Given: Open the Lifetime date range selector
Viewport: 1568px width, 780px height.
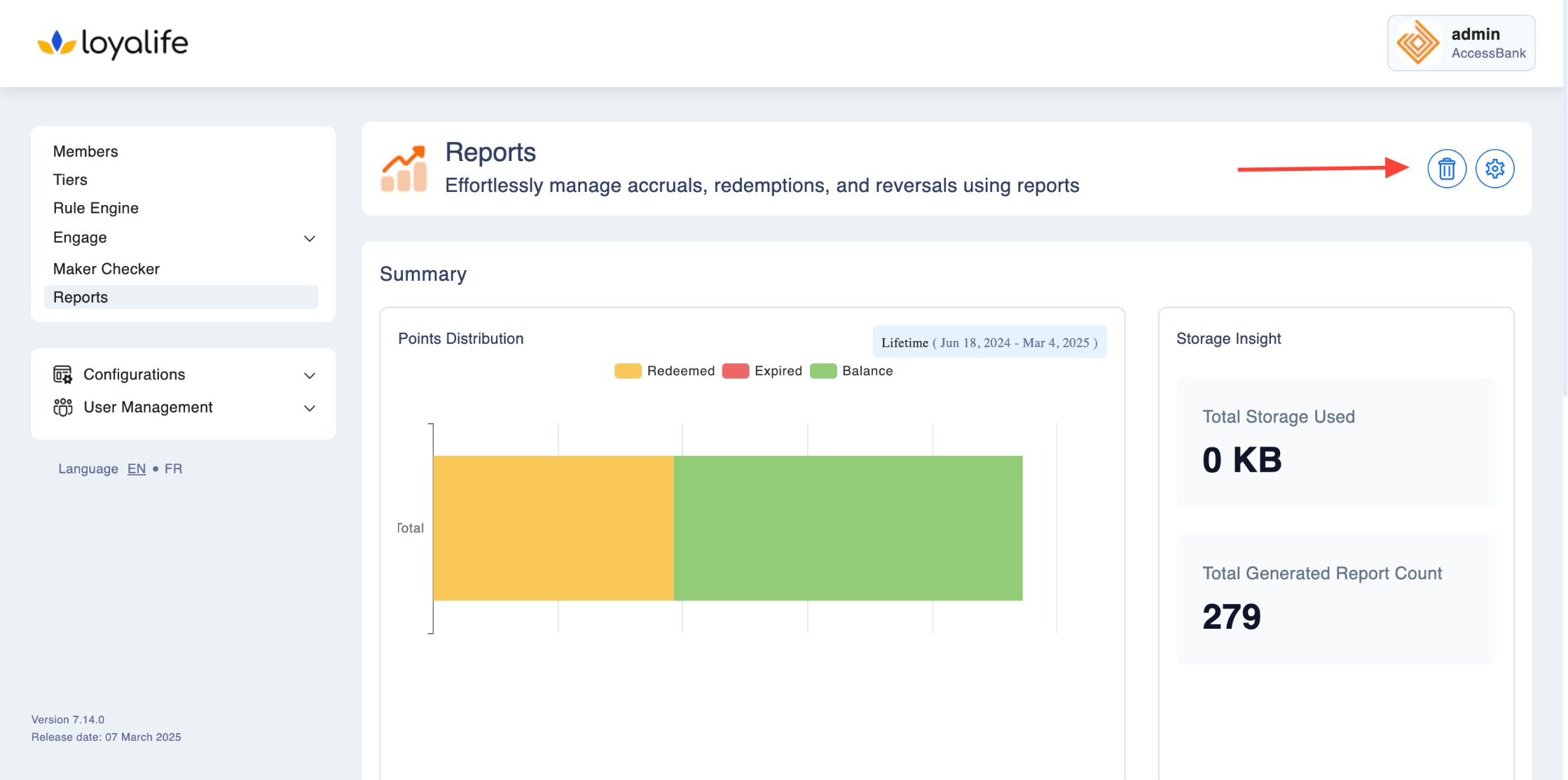Looking at the screenshot, I should pos(989,342).
